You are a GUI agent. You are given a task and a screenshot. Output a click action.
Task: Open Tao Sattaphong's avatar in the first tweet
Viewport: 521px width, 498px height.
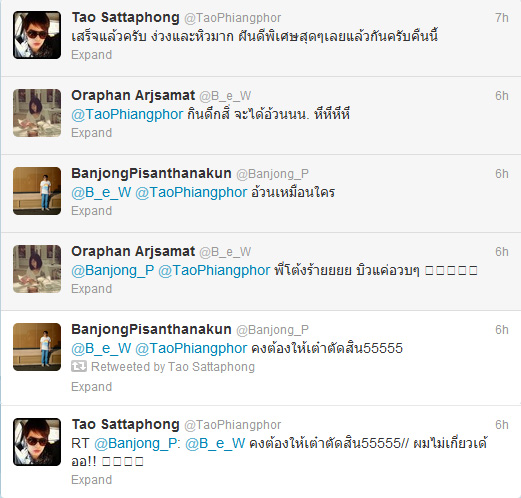click(x=37, y=35)
